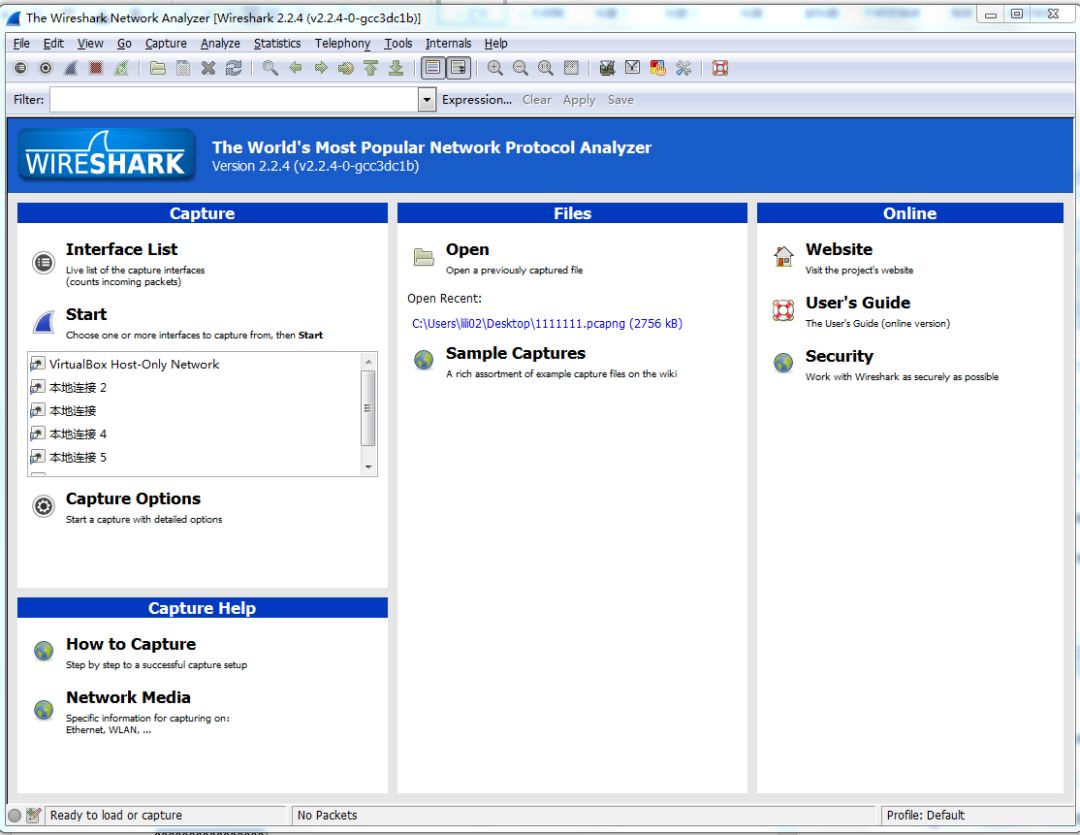
Task: Click the Expression... filter button
Action: [x=477, y=100]
